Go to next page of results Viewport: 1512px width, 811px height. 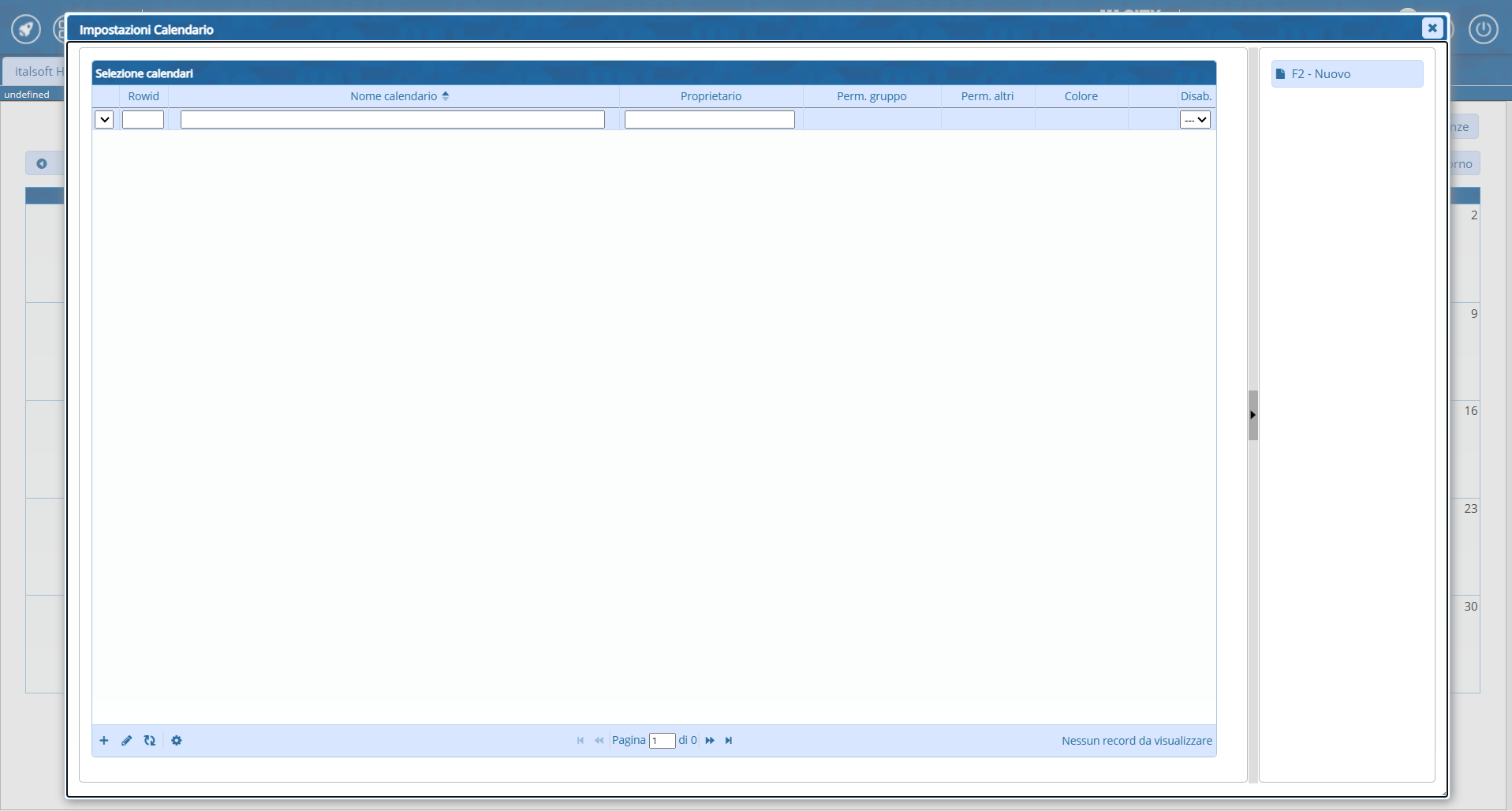click(710, 741)
